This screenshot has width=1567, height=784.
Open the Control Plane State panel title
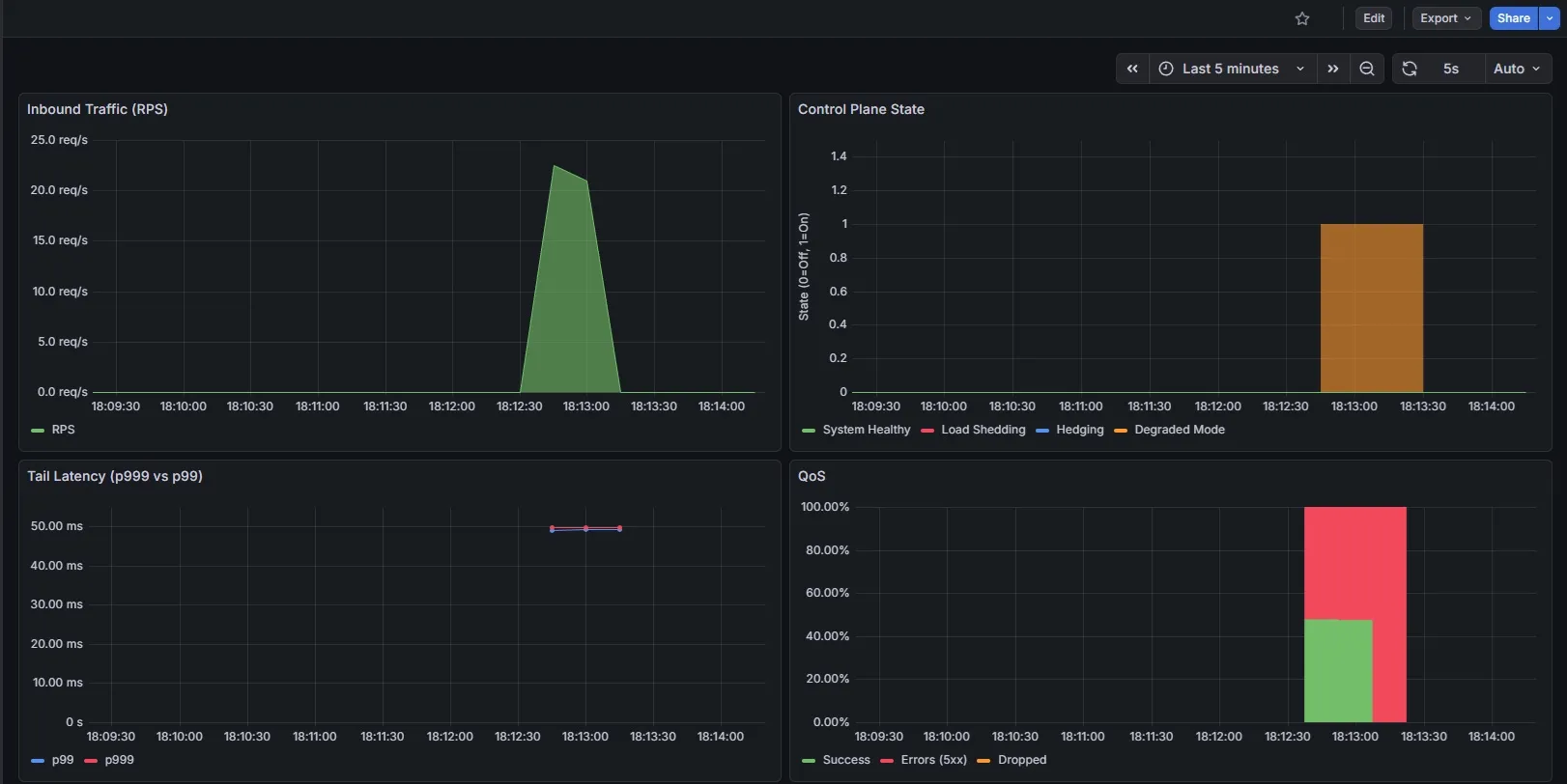(861, 109)
